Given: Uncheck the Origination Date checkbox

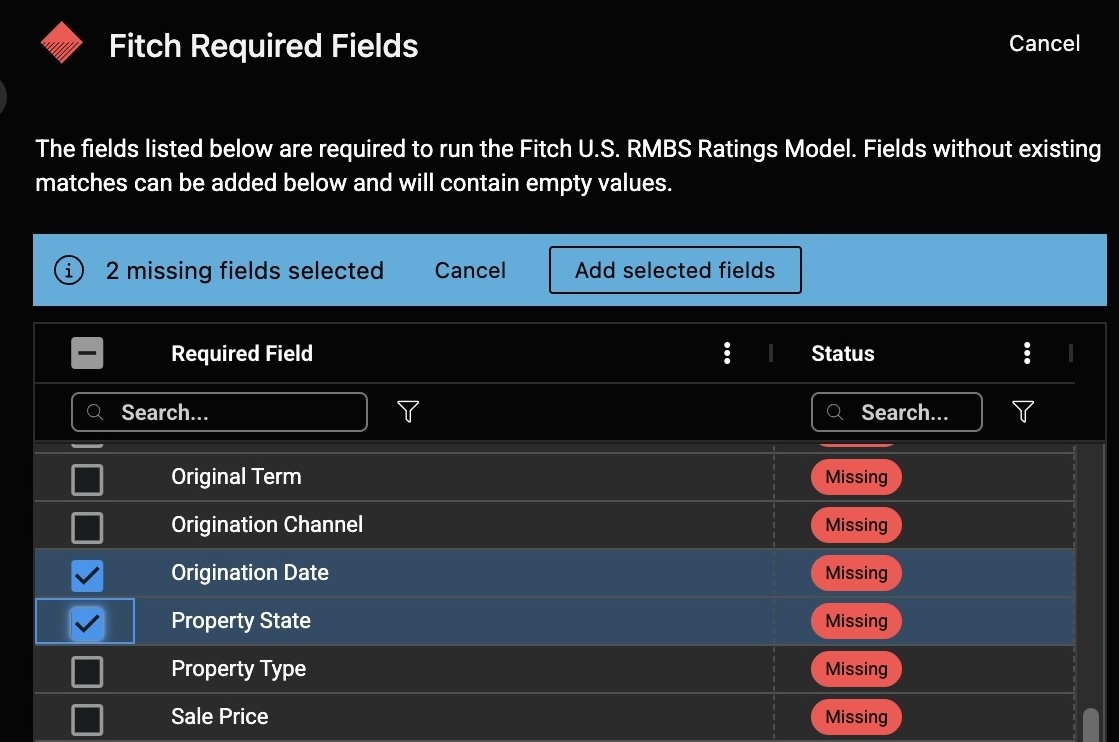Looking at the screenshot, I should click(x=87, y=574).
